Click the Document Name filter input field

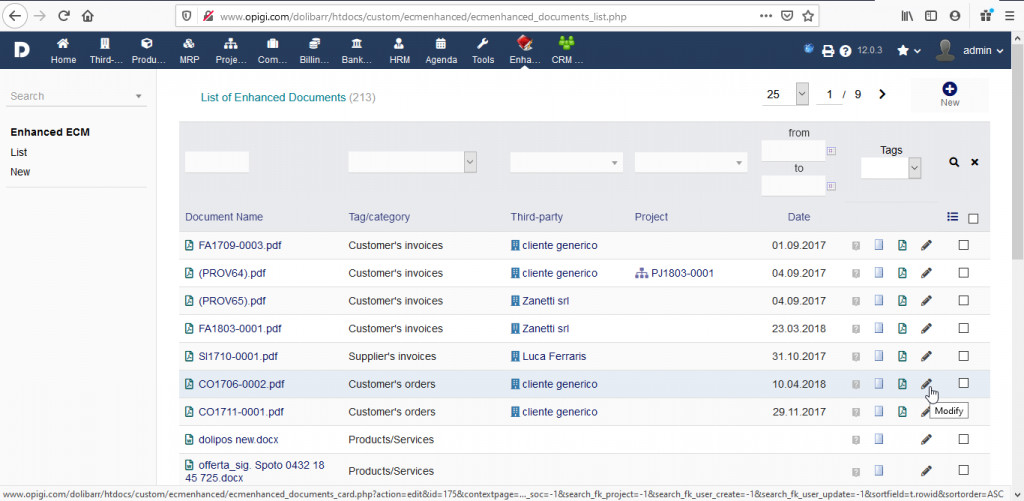217,162
